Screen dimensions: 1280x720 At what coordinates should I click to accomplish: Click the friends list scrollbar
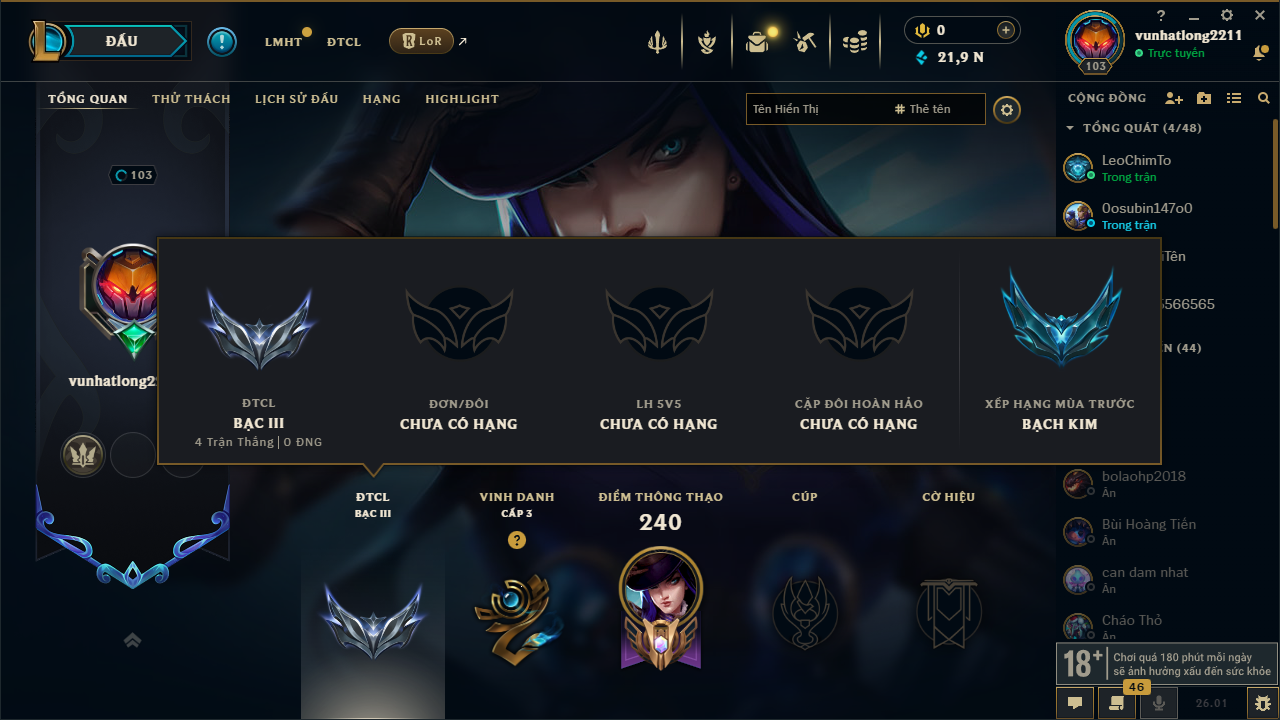pyautogui.click(x=1275, y=170)
